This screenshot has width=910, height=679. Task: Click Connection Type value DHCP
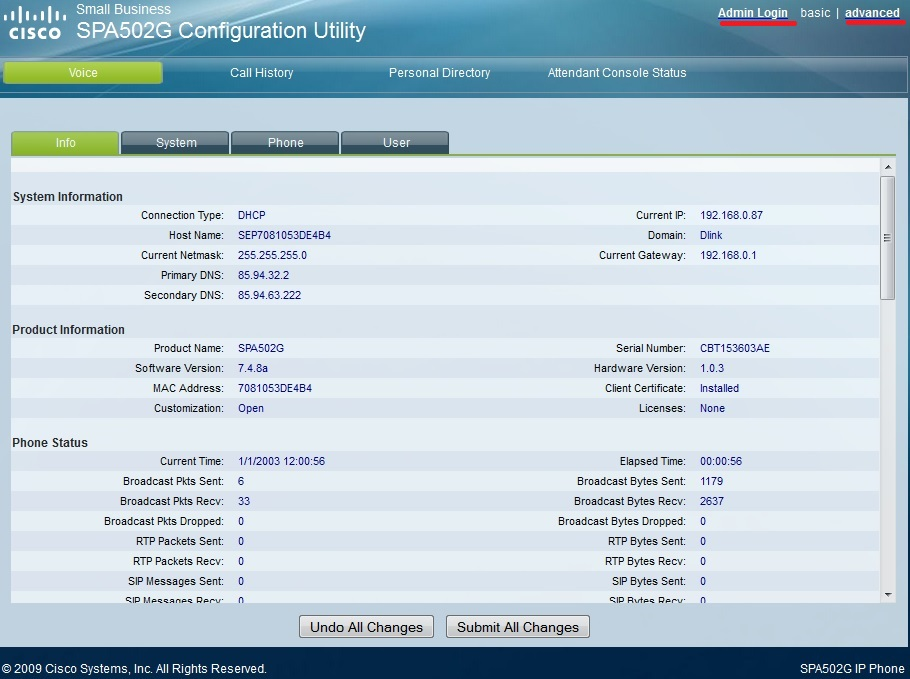coord(251,215)
